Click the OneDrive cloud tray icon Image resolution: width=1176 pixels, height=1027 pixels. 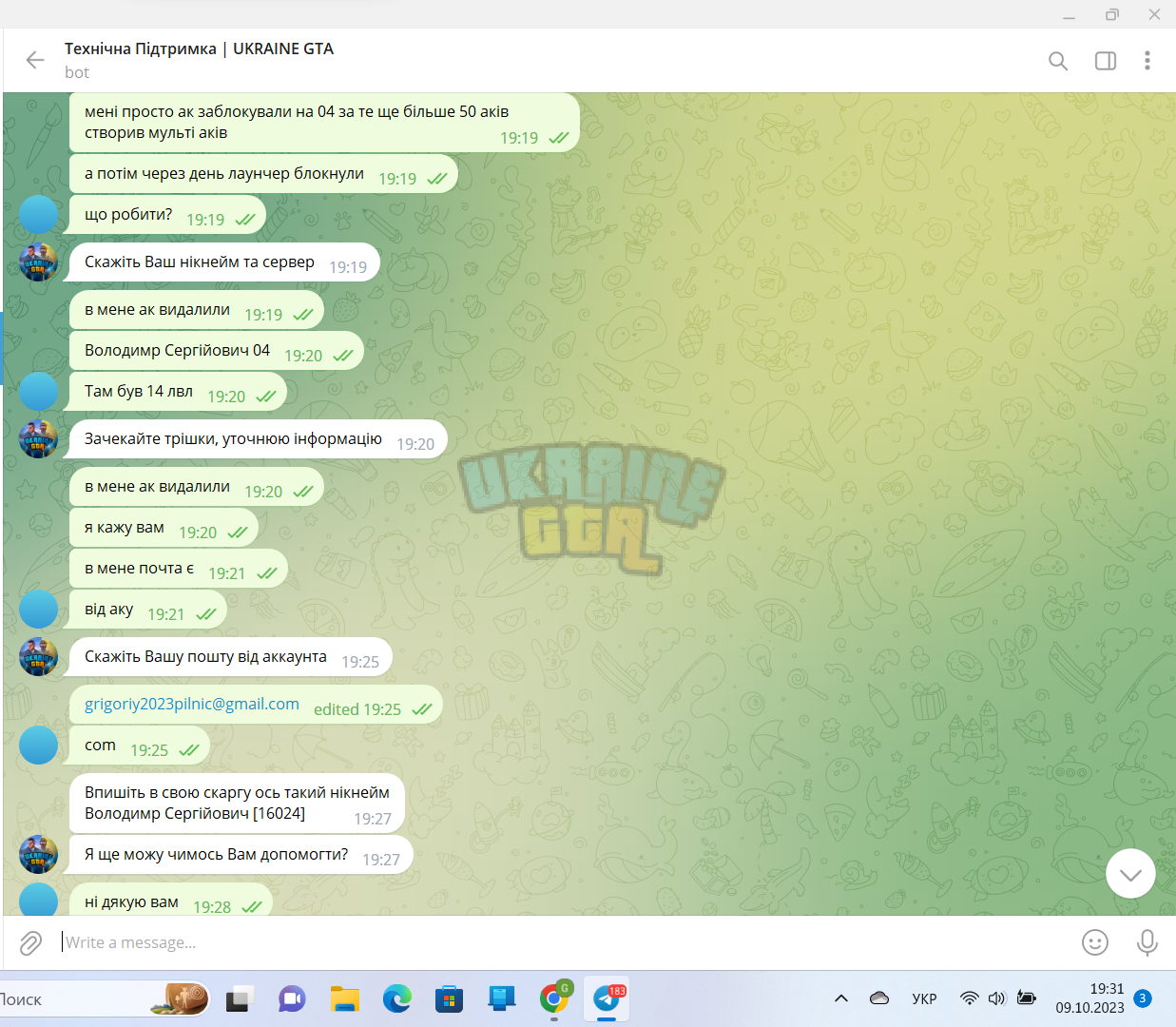(x=879, y=998)
